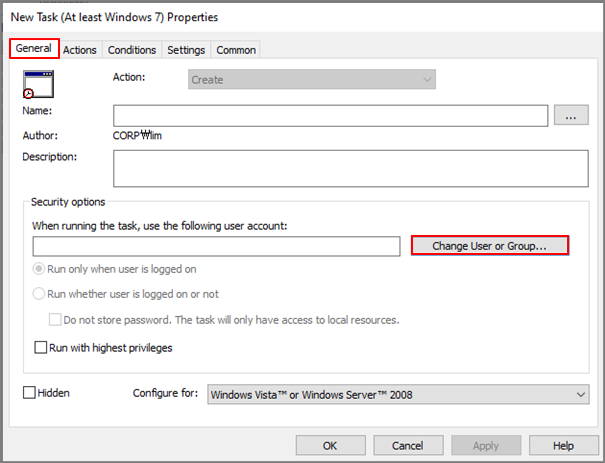Open the Common tab
Image resolution: width=605 pixels, height=463 pixels.
click(x=236, y=50)
